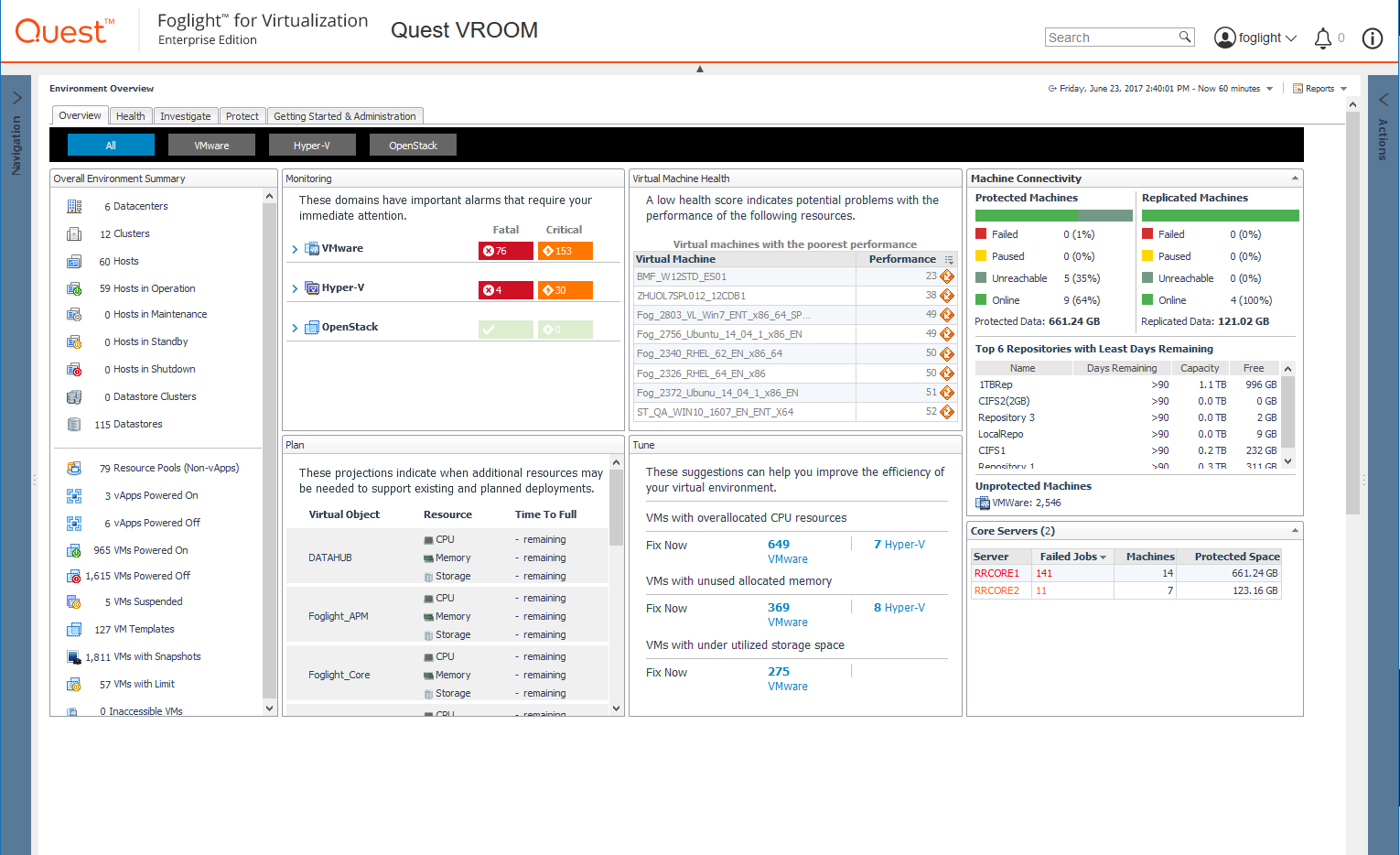Collapse the top header bar arrow

(x=700, y=69)
